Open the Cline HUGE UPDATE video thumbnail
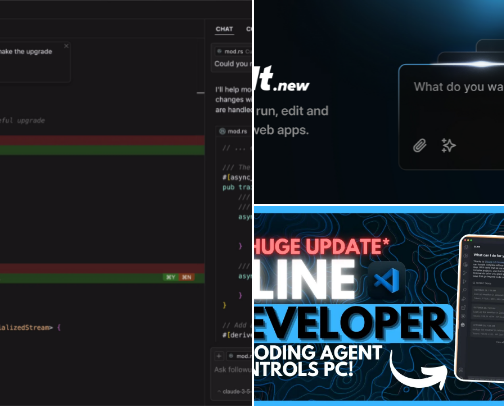The image size is (504, 406). [x=379, y=306]
